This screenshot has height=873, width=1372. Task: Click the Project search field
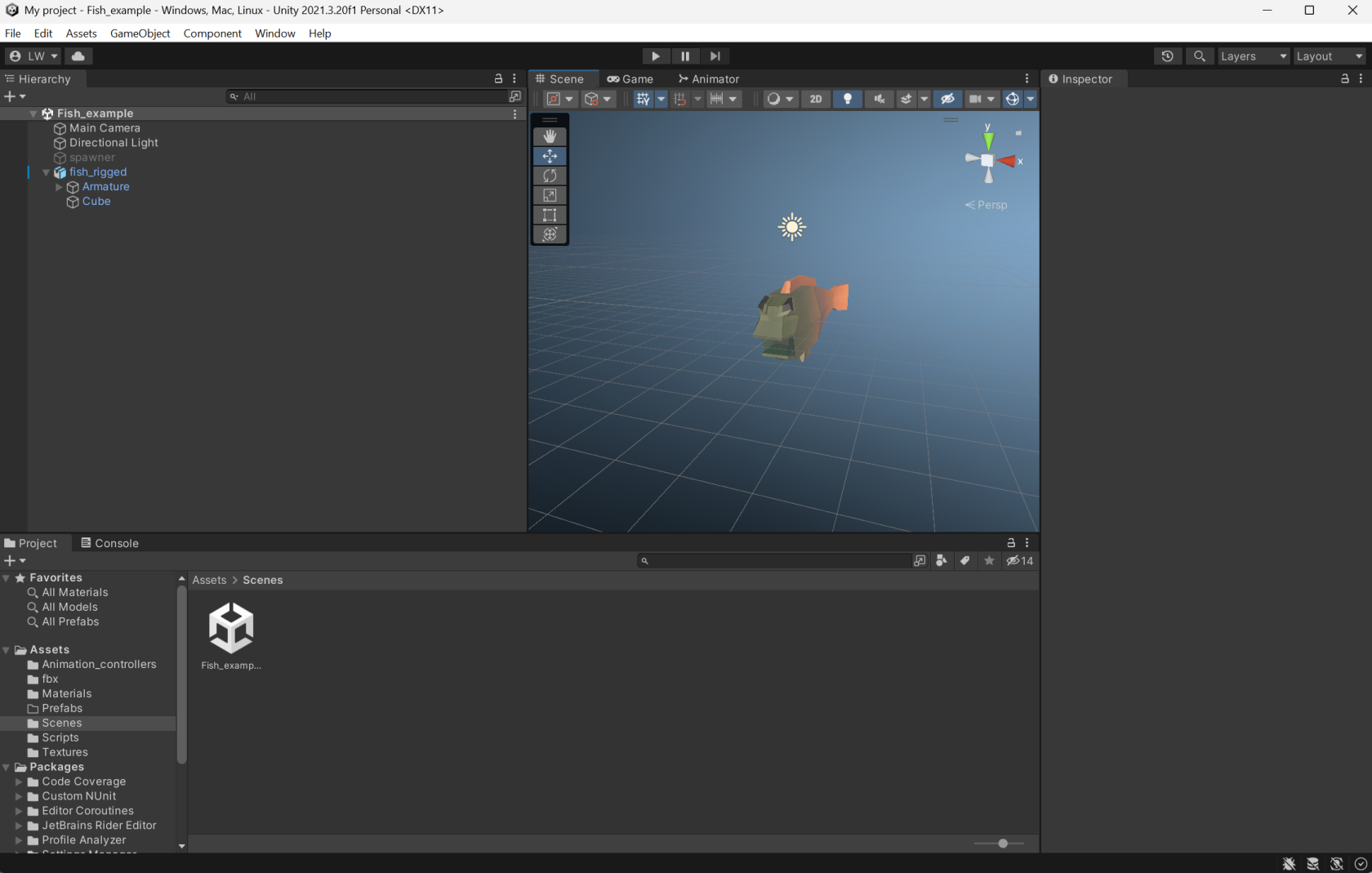773,561
